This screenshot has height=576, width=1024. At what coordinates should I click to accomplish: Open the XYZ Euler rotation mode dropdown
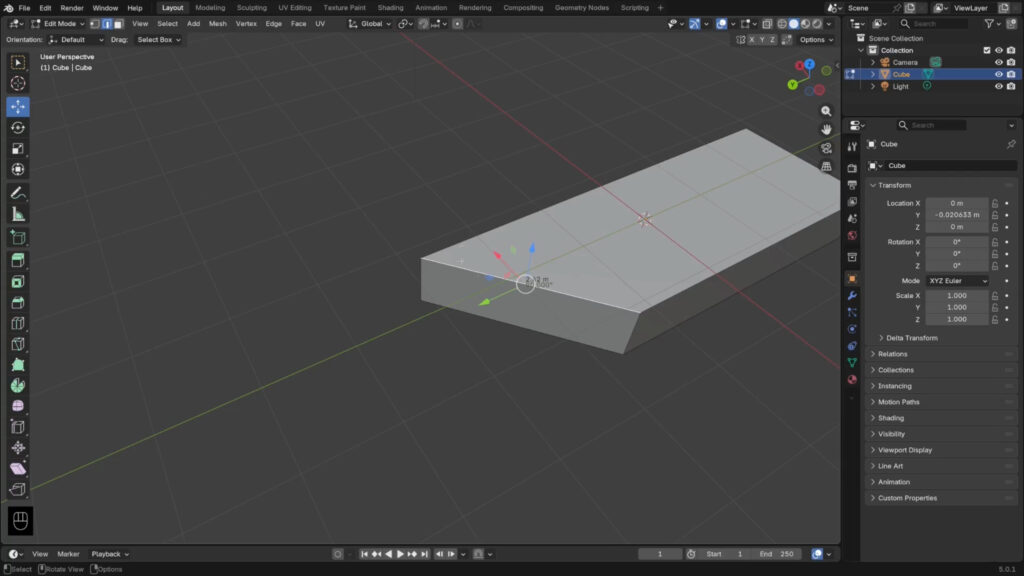pyautogui.click(x=957, y=281)
